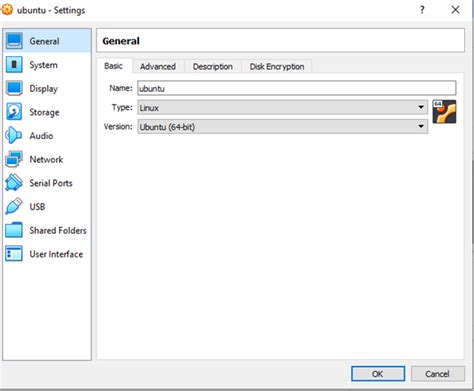This screenshot has width=474, height=391.
Task: Click the System chip icon
Action: (14, 64)
